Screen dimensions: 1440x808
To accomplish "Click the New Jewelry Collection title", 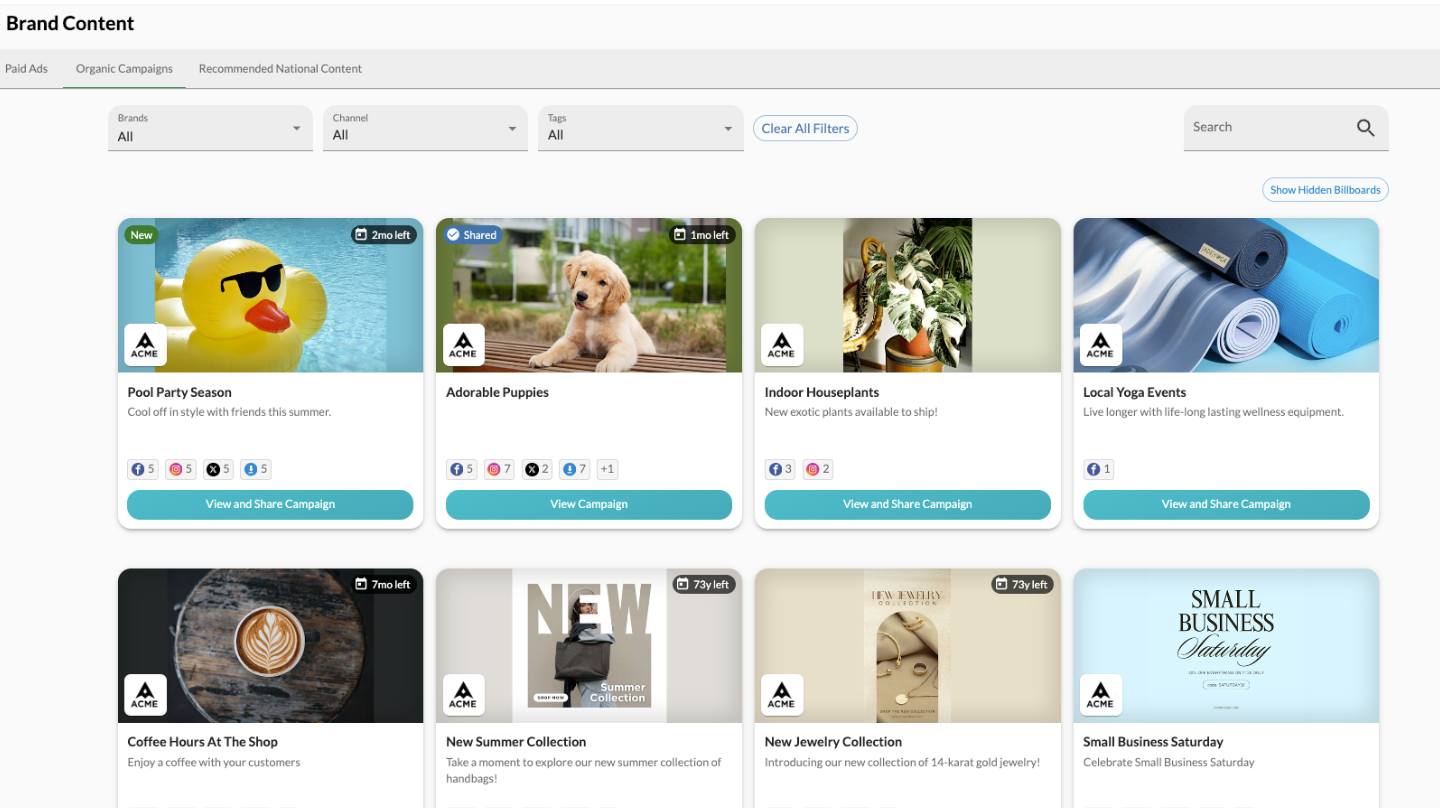I will (x=833, y=742).
